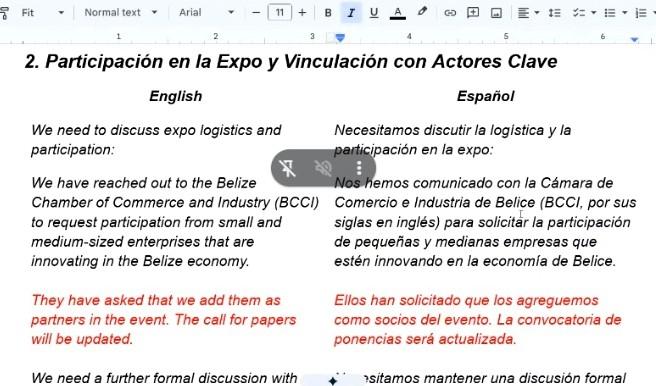Click text We need a further formal discussion
Screen dimensions: 656x386
164,378
